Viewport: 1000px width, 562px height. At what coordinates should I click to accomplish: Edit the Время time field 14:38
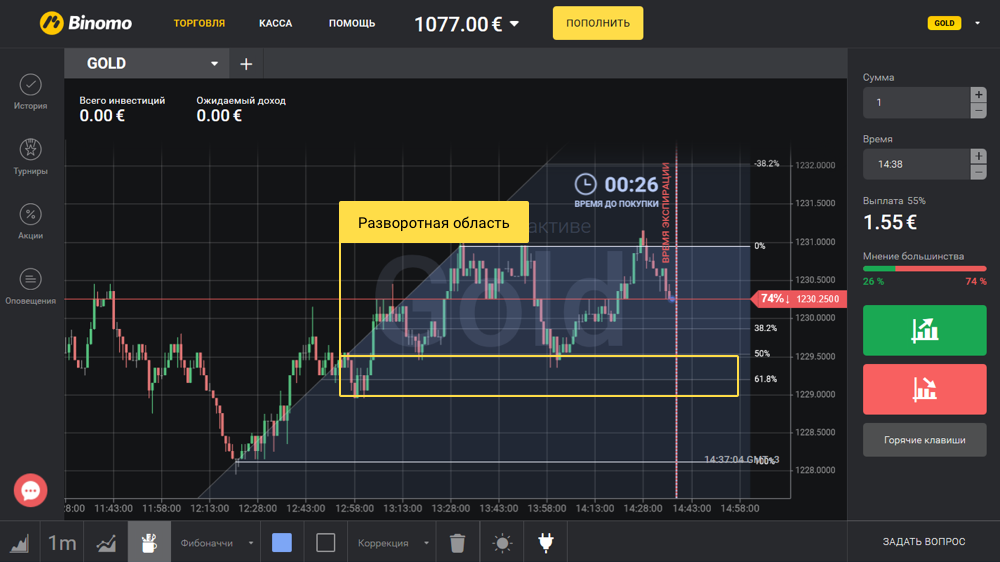(916, 164)
